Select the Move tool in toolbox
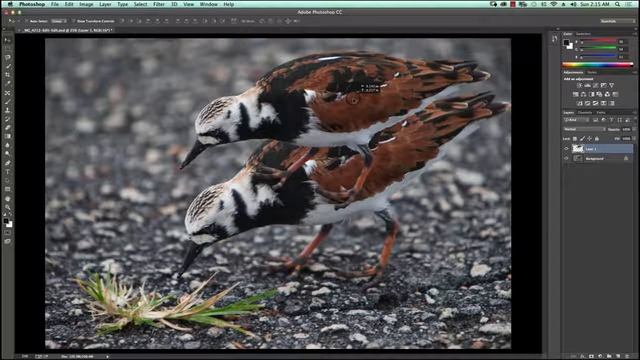This screenshot has width=640, height=360. (x=7, y=40)
